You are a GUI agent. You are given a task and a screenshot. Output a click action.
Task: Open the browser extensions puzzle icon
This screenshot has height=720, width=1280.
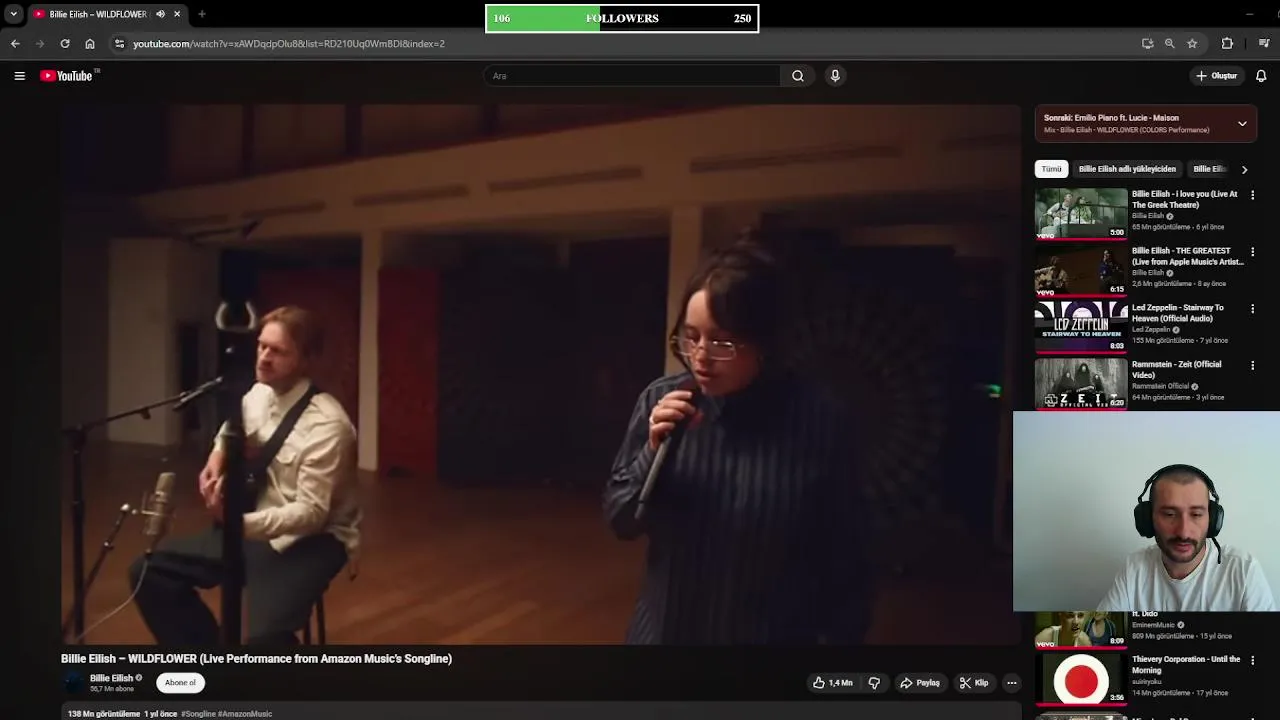click(1227, 44)
